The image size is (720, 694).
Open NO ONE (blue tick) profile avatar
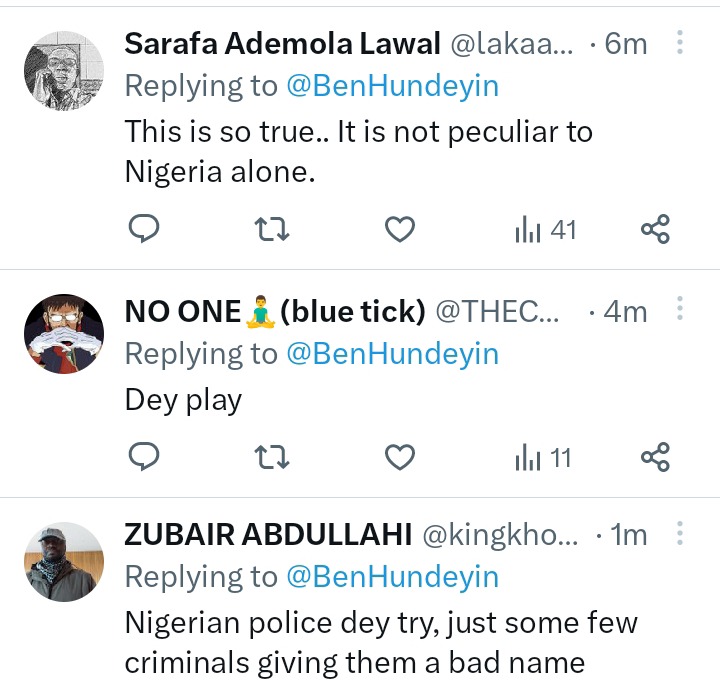tap(63, 334)
